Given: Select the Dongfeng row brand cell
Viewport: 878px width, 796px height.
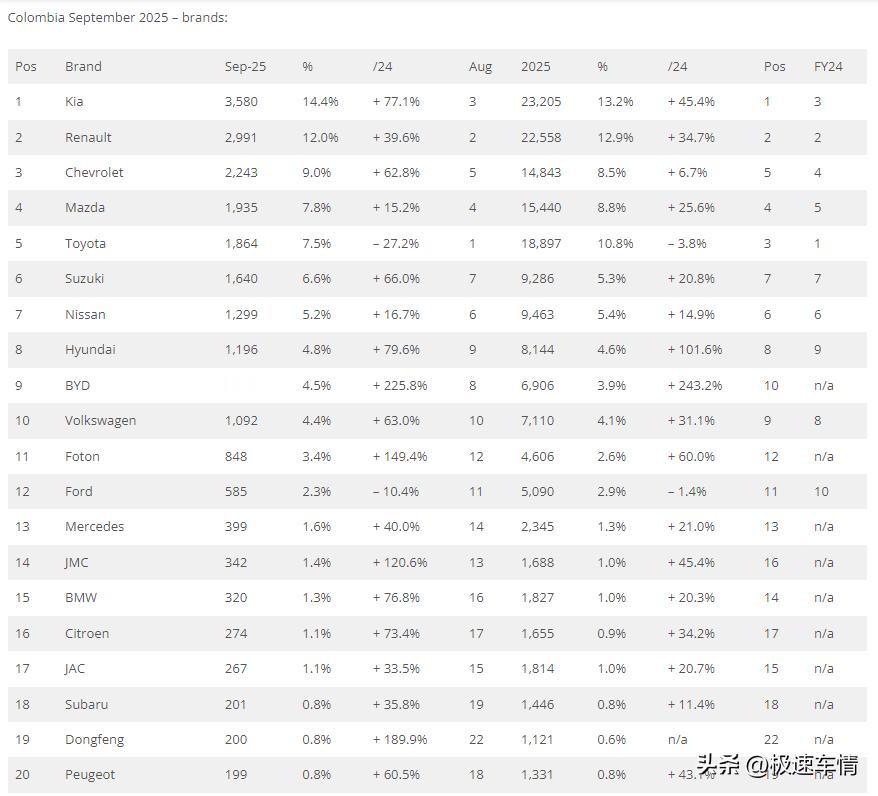Looking at the screenshot, I should tap(94, 740).
